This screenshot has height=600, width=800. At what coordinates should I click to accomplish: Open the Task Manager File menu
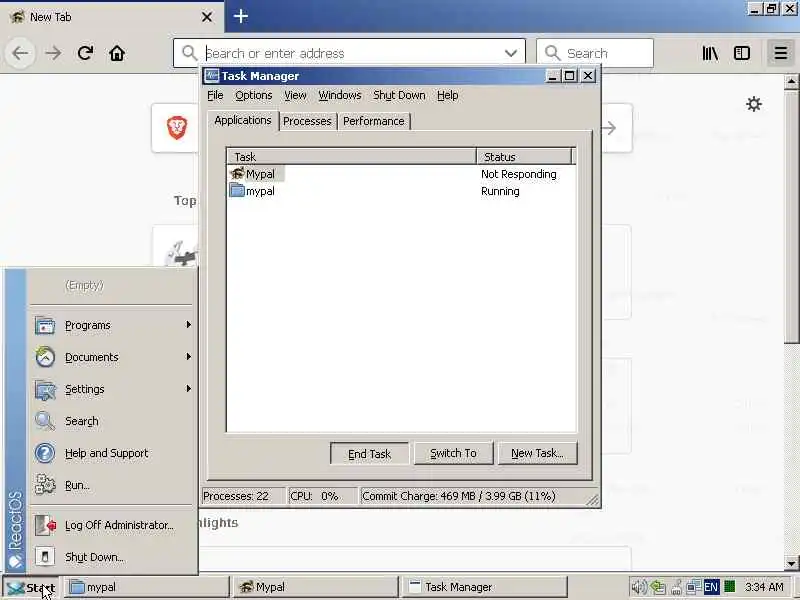point(215,95)
